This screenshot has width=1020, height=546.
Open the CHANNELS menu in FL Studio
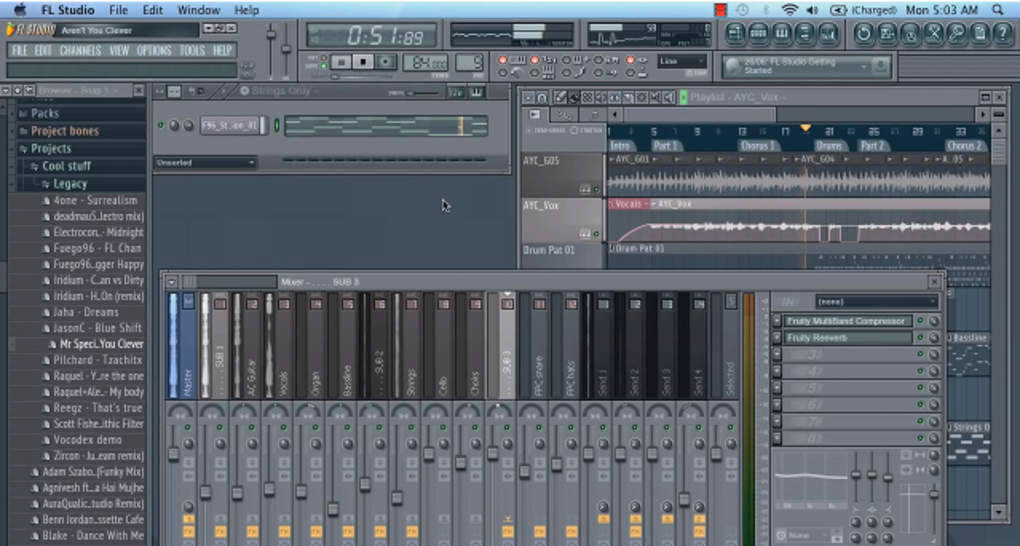[80, 50]
